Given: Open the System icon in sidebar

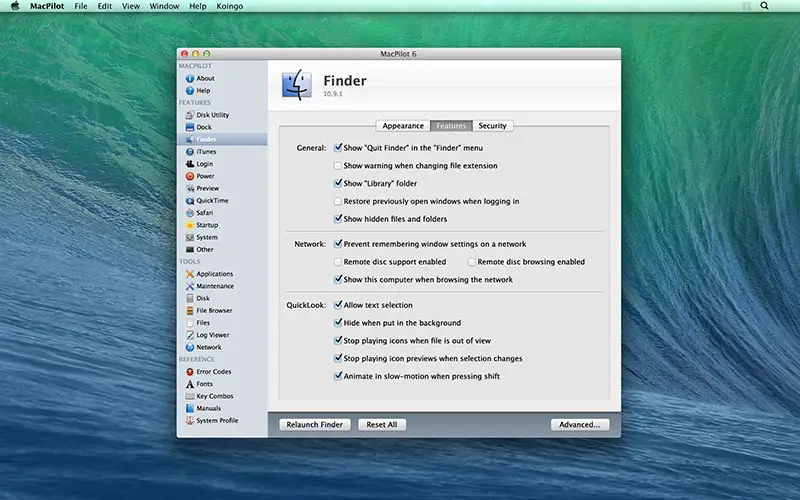Looking at the screenshot, I should (190, 238).
